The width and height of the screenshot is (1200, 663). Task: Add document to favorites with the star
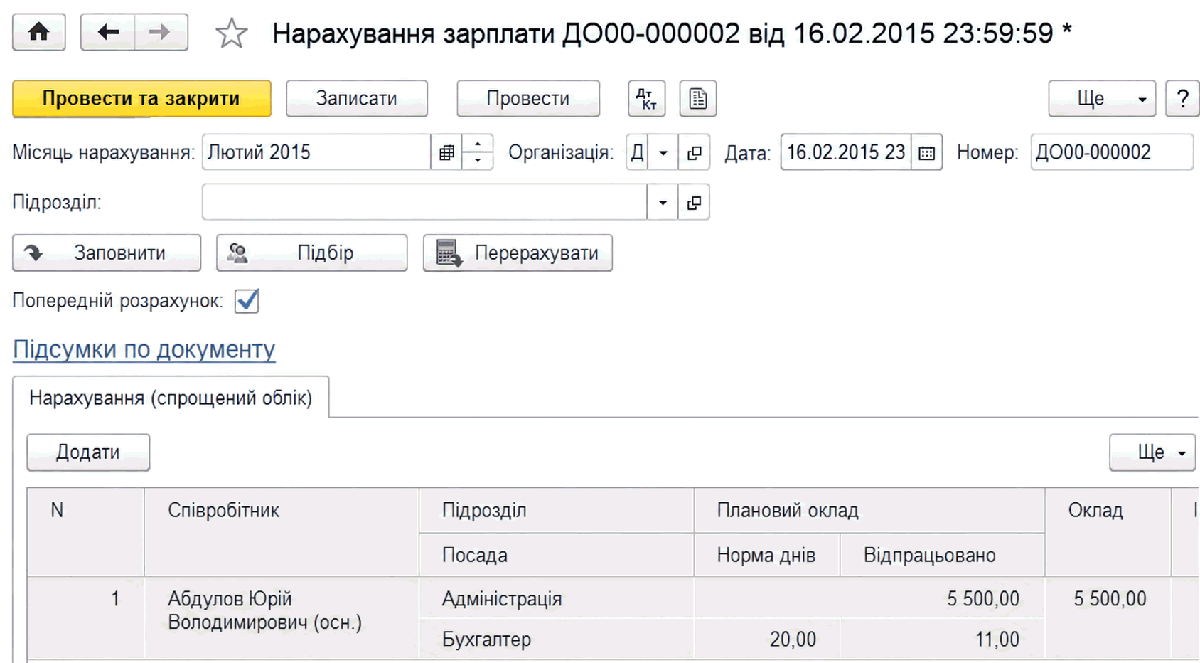(x=231, y=34)
